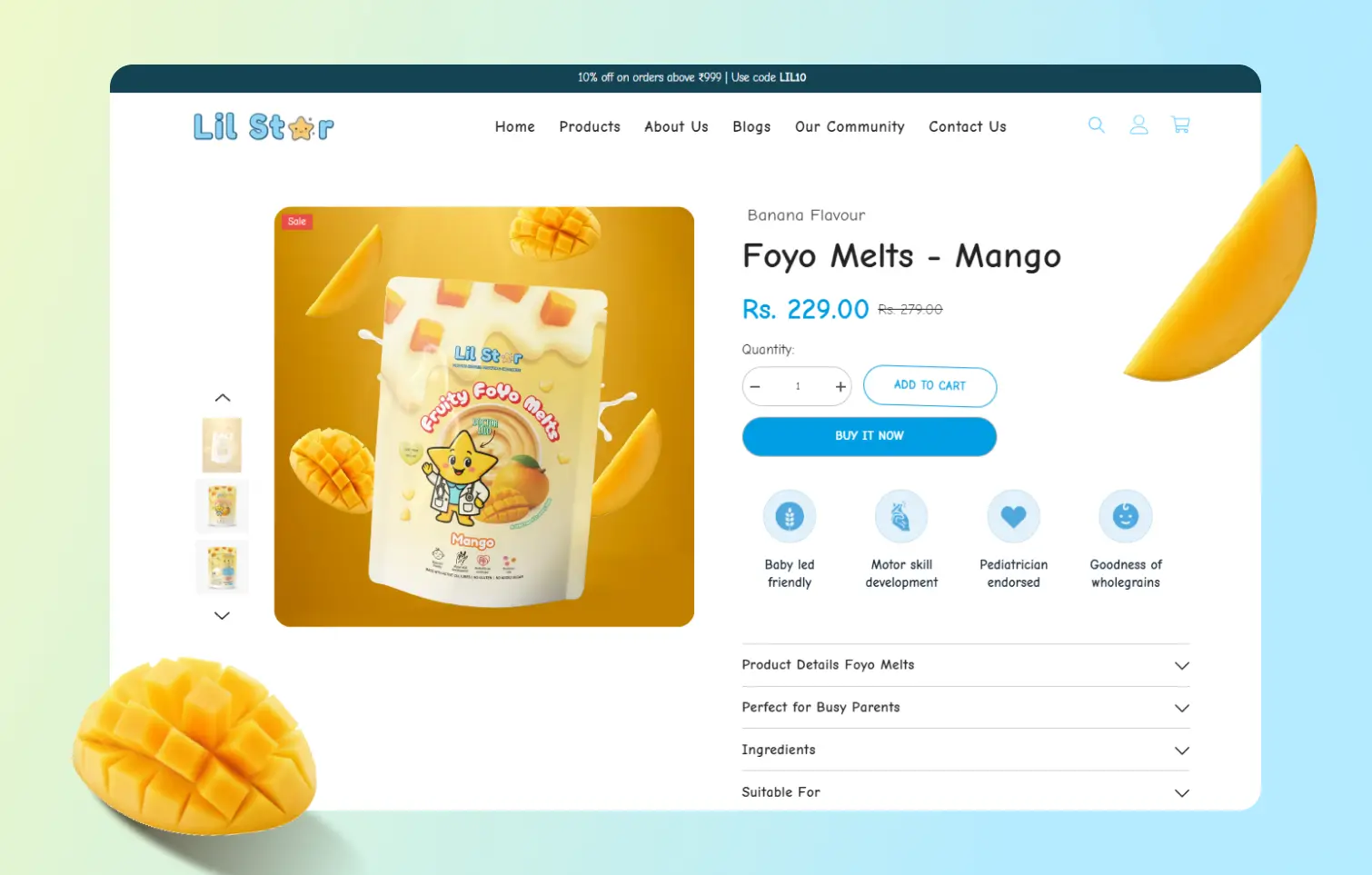The image size is (1372, 875).
Task: Click the Baby led friendly icon
Action: click(x=790, y=516)
